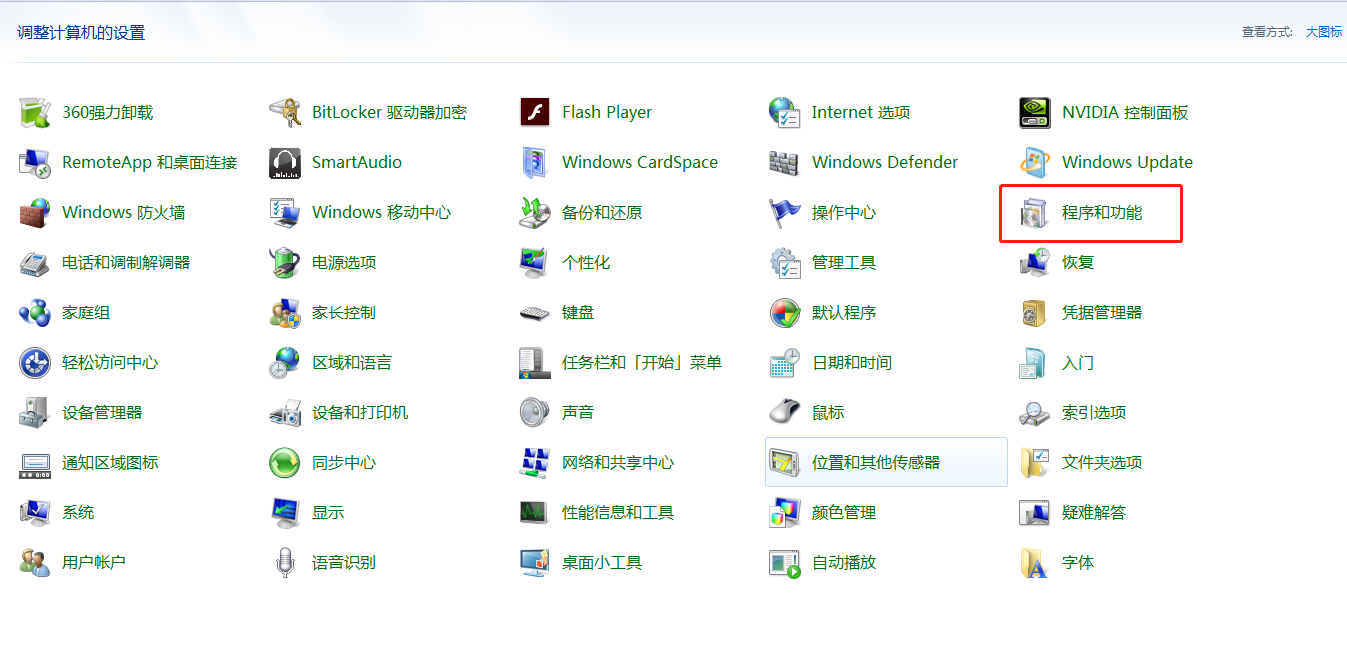Click the Internet 选项 icon
Viewport: 1347px width, 645px height.
click(x=785, y=113)
